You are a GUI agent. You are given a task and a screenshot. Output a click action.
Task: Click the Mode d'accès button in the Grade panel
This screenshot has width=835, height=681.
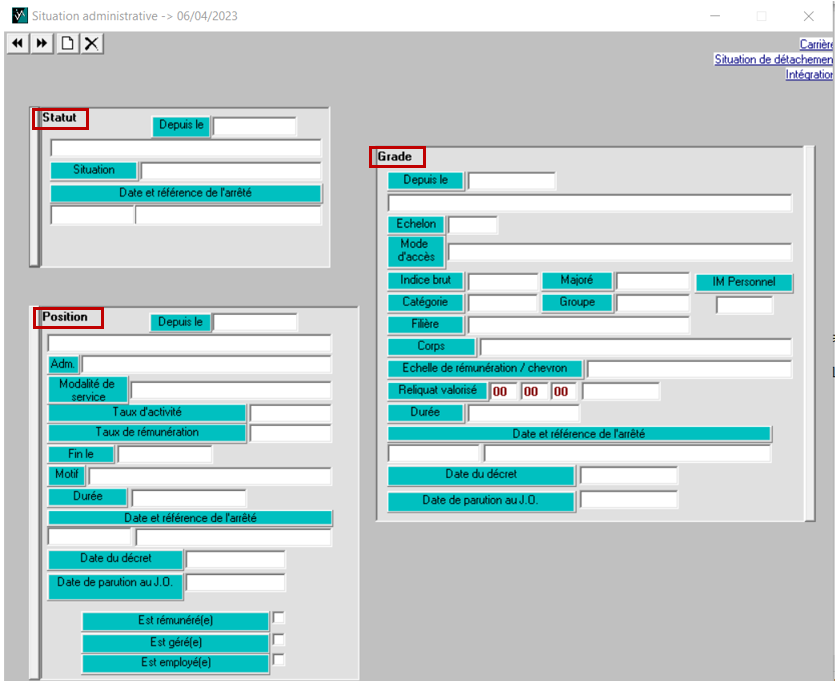[x=414, y=251]
